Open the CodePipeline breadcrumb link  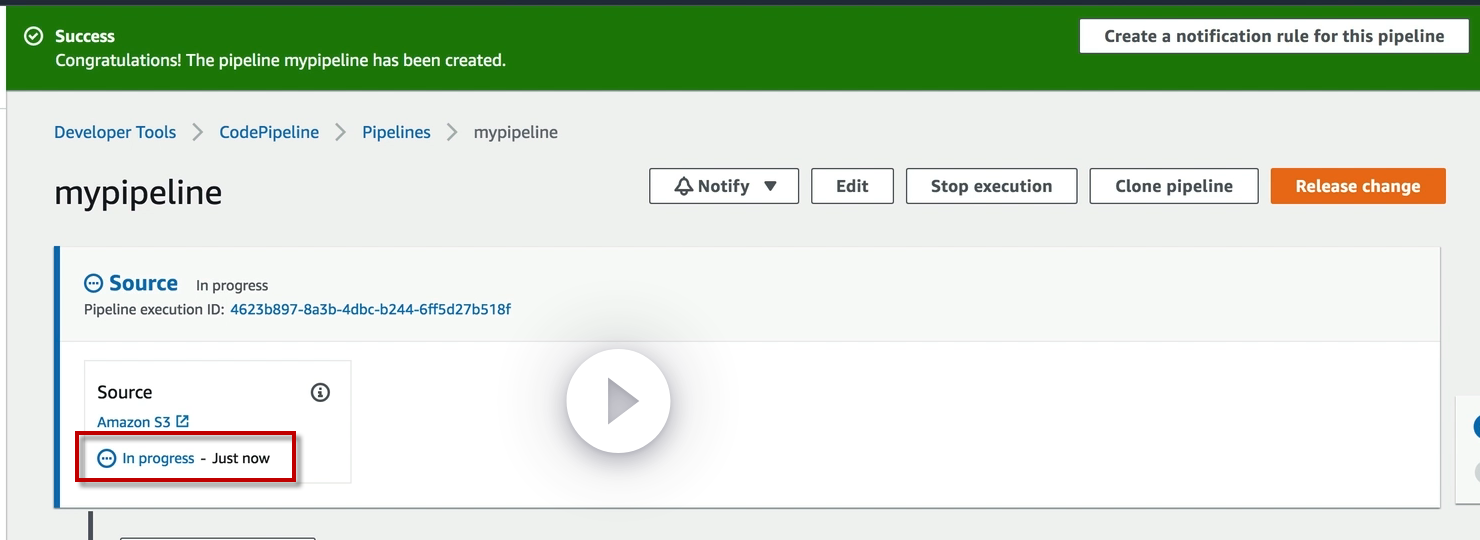pyautogui.click(x=269, y=132)
